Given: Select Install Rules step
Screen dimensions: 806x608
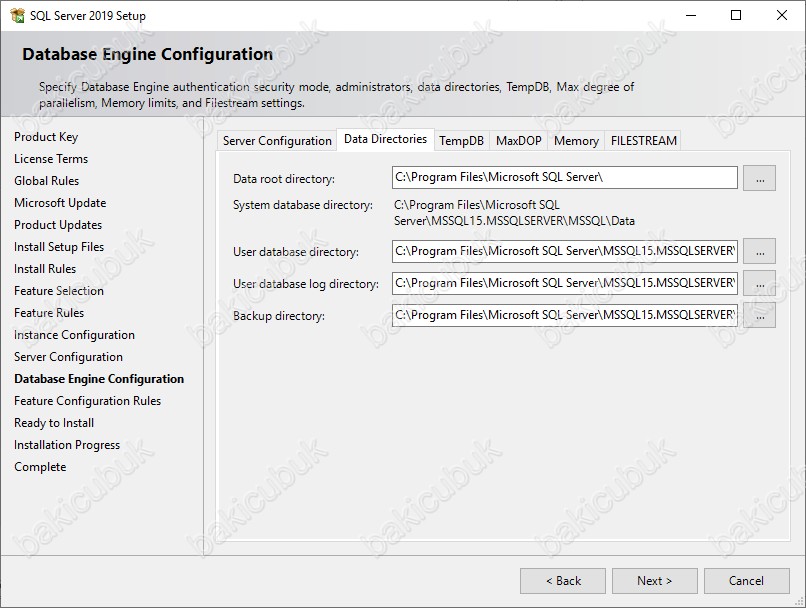Looking at the screenshot, I should pos(45,269).
